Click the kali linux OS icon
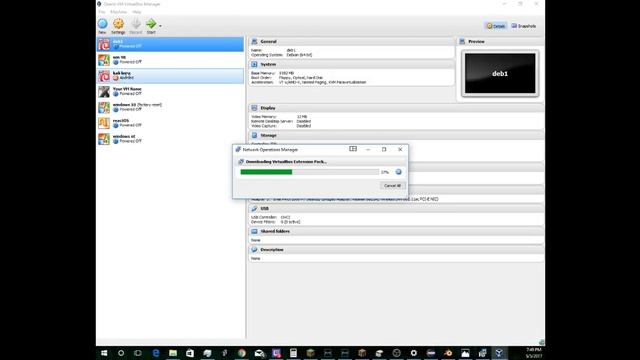Viewport: 640px width, 360px height. click(x=104, y=76)
